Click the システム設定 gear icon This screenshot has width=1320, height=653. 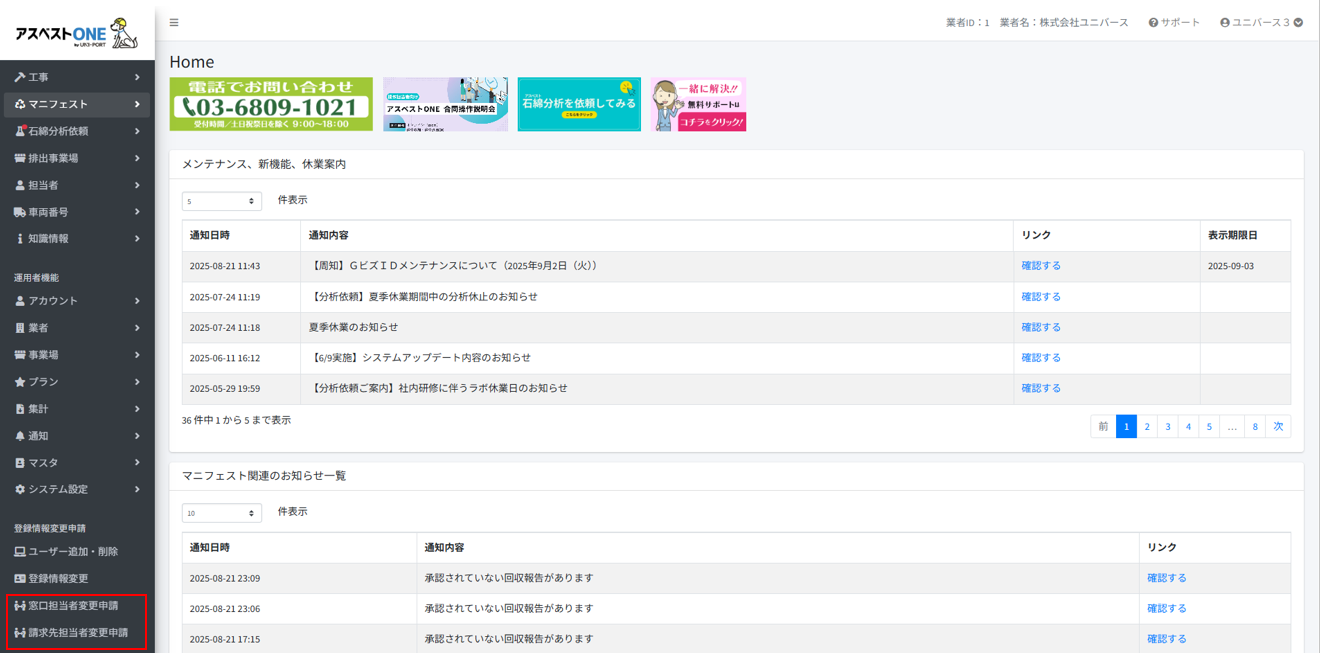pos(19,490)
